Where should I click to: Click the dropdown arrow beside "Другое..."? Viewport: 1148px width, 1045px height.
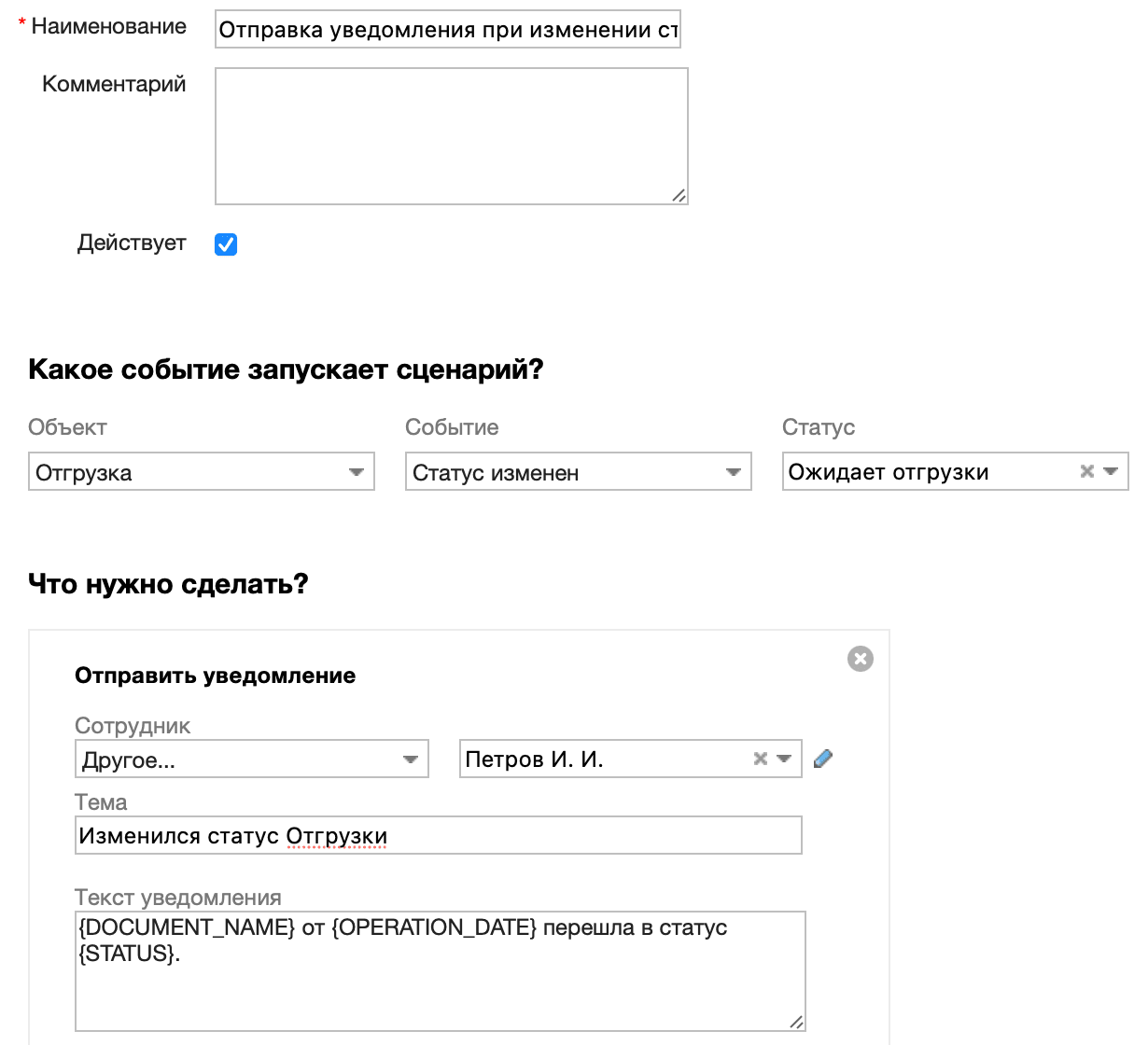pos(411,759)
